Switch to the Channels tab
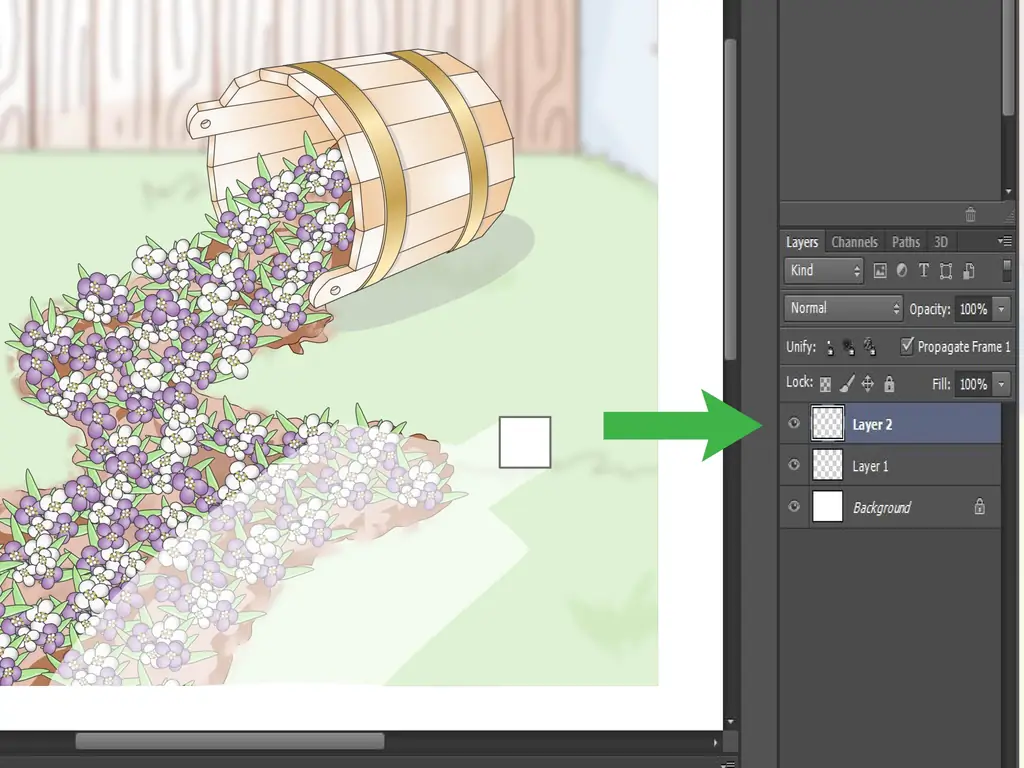This screenshot has width=1024, height=768. pyautogui.click(x=854, y=242)
